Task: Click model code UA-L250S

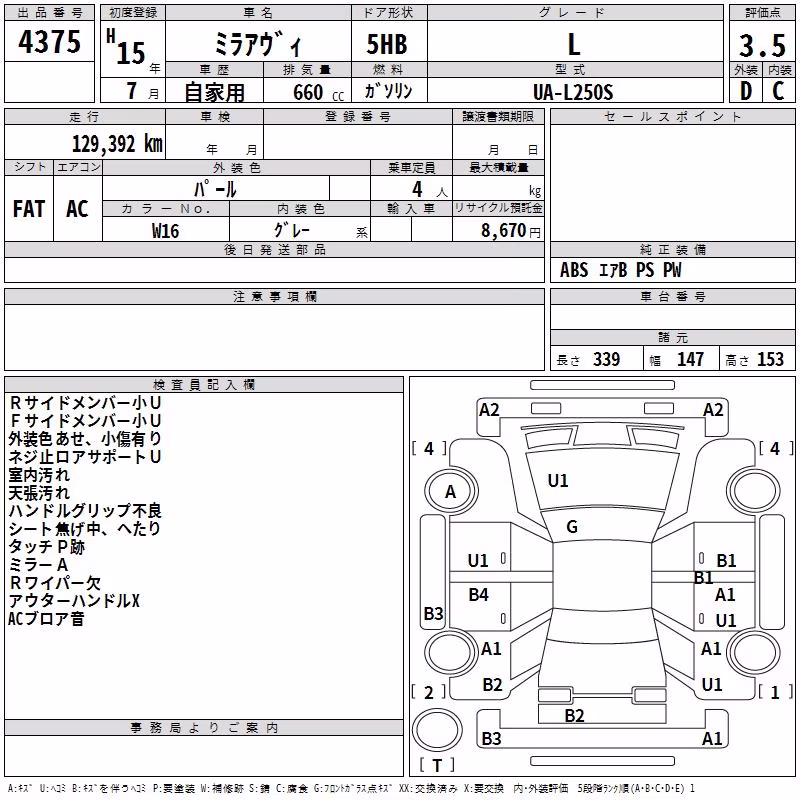Action: [573, 92]
